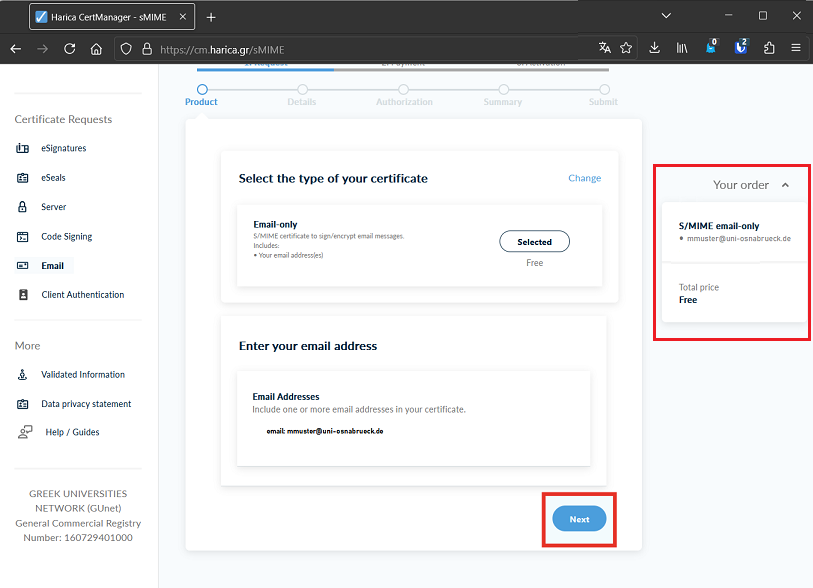Open the Library bookshelf icon
The image size is (813, 588).
(x=682, y=48)
